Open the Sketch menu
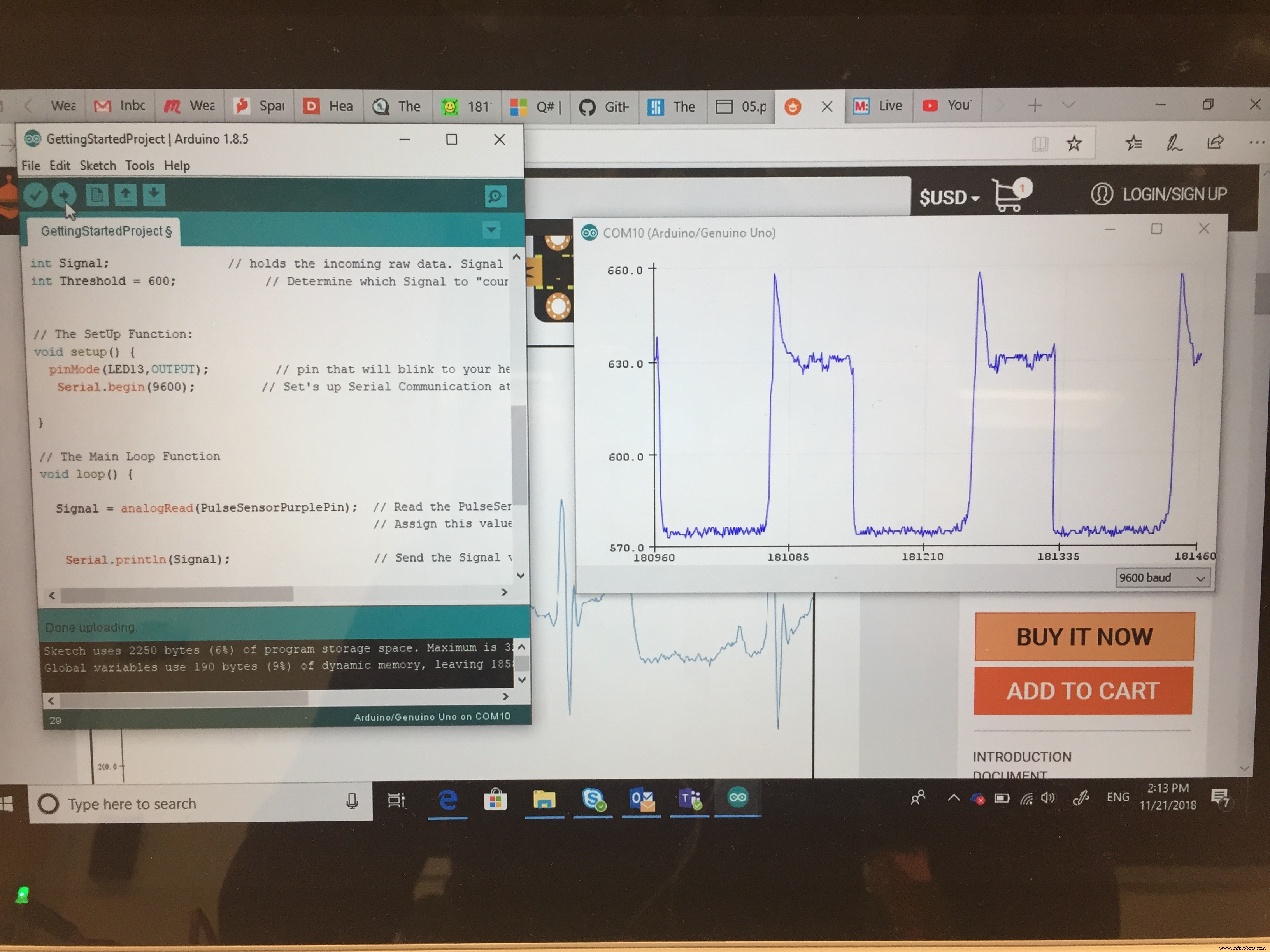Screen dimensions: 1270x952 pyautogui.click(x=98, y=166)
